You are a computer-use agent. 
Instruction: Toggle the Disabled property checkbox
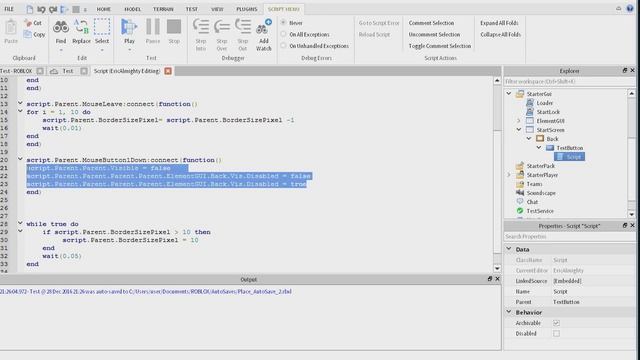[556, 333]
